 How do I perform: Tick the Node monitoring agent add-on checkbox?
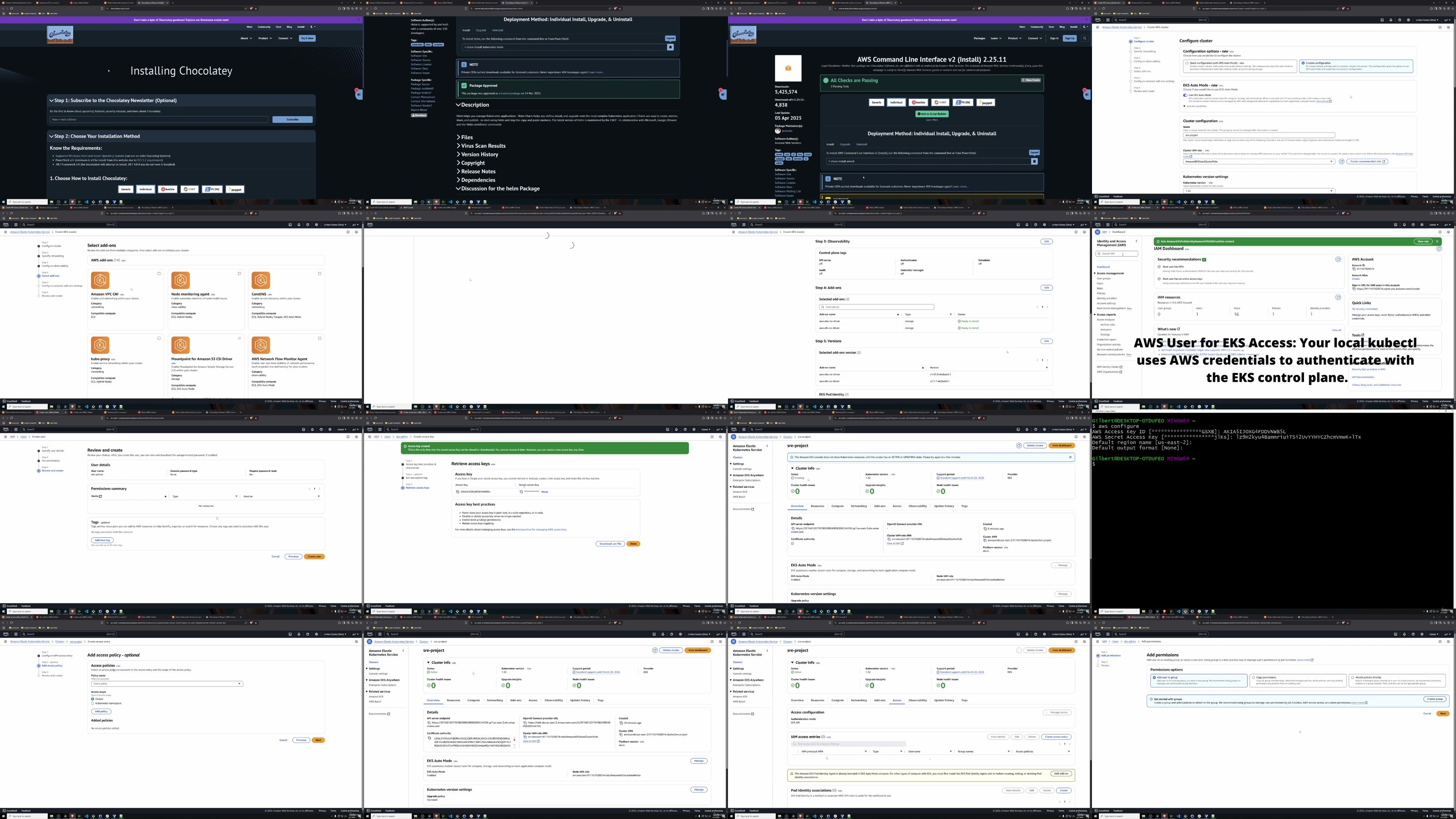pyautogui.click(x=239, y=273)
